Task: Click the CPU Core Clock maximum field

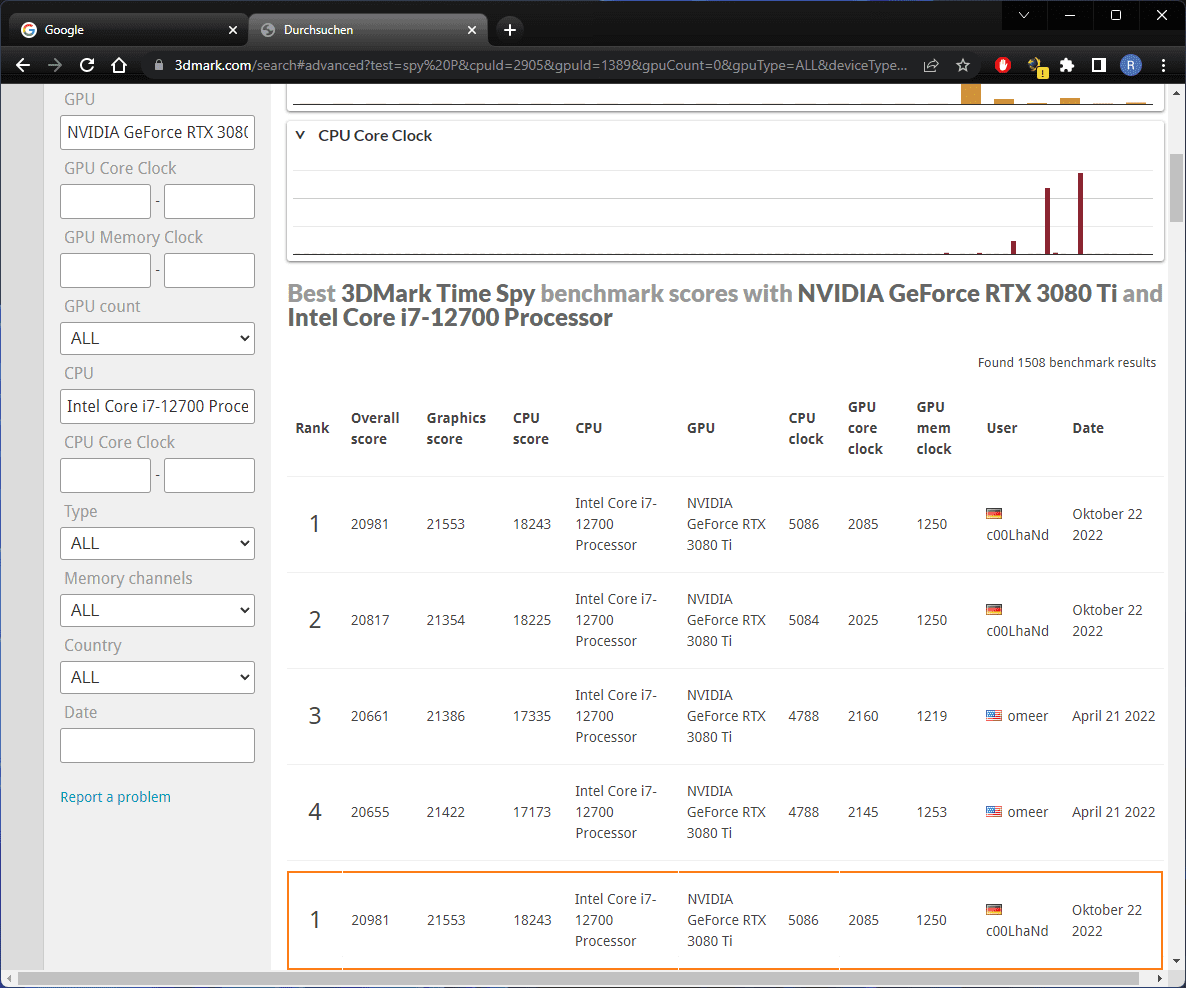Action: [210, 475]
